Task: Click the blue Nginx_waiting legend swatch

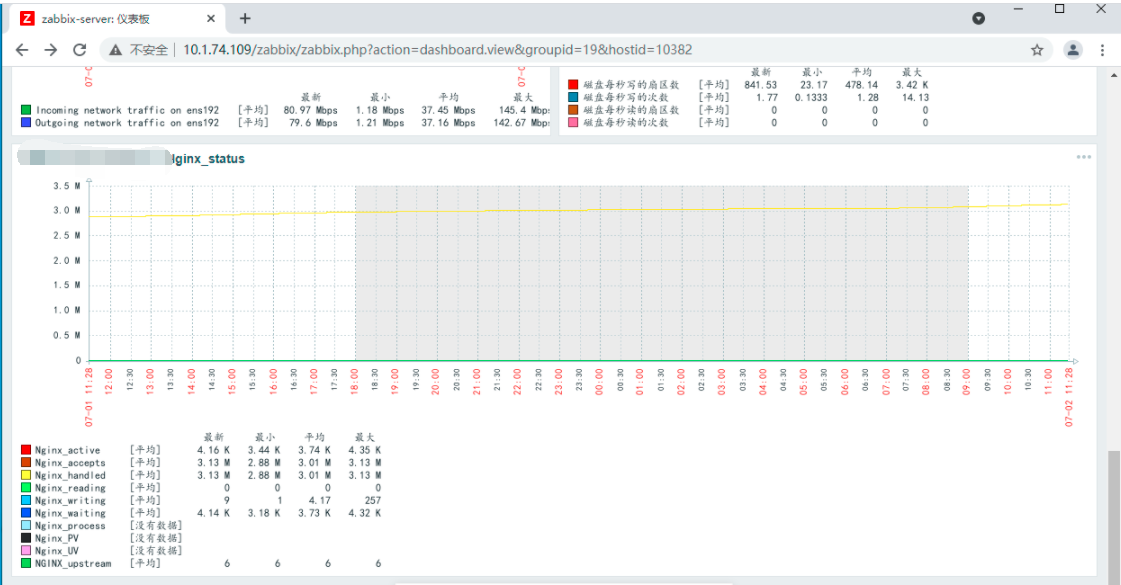Action: 26,513
